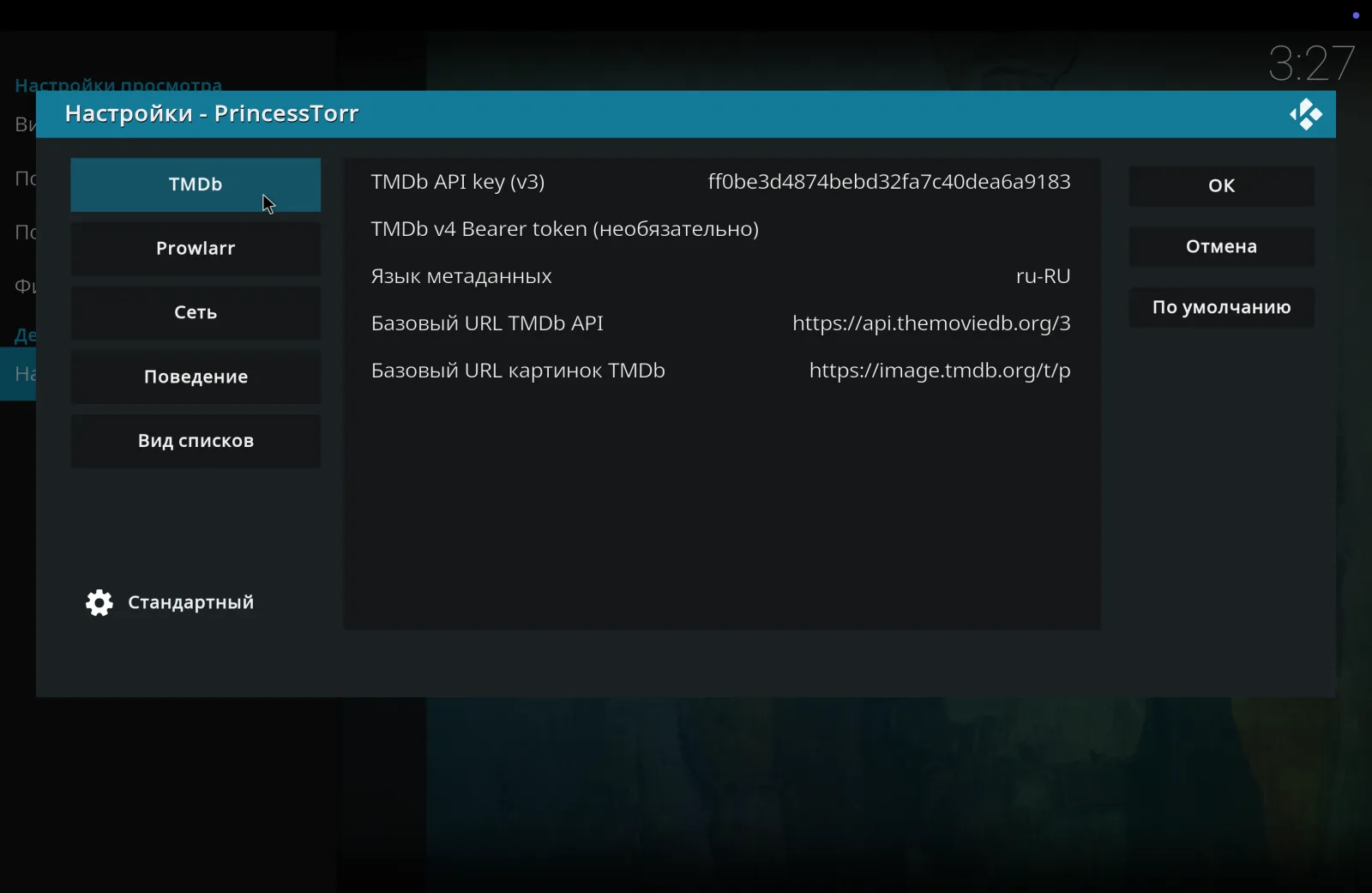Change the Язык метаданных ru-RU value
This screenshot has height=893, width=1372.
(721, 276)
